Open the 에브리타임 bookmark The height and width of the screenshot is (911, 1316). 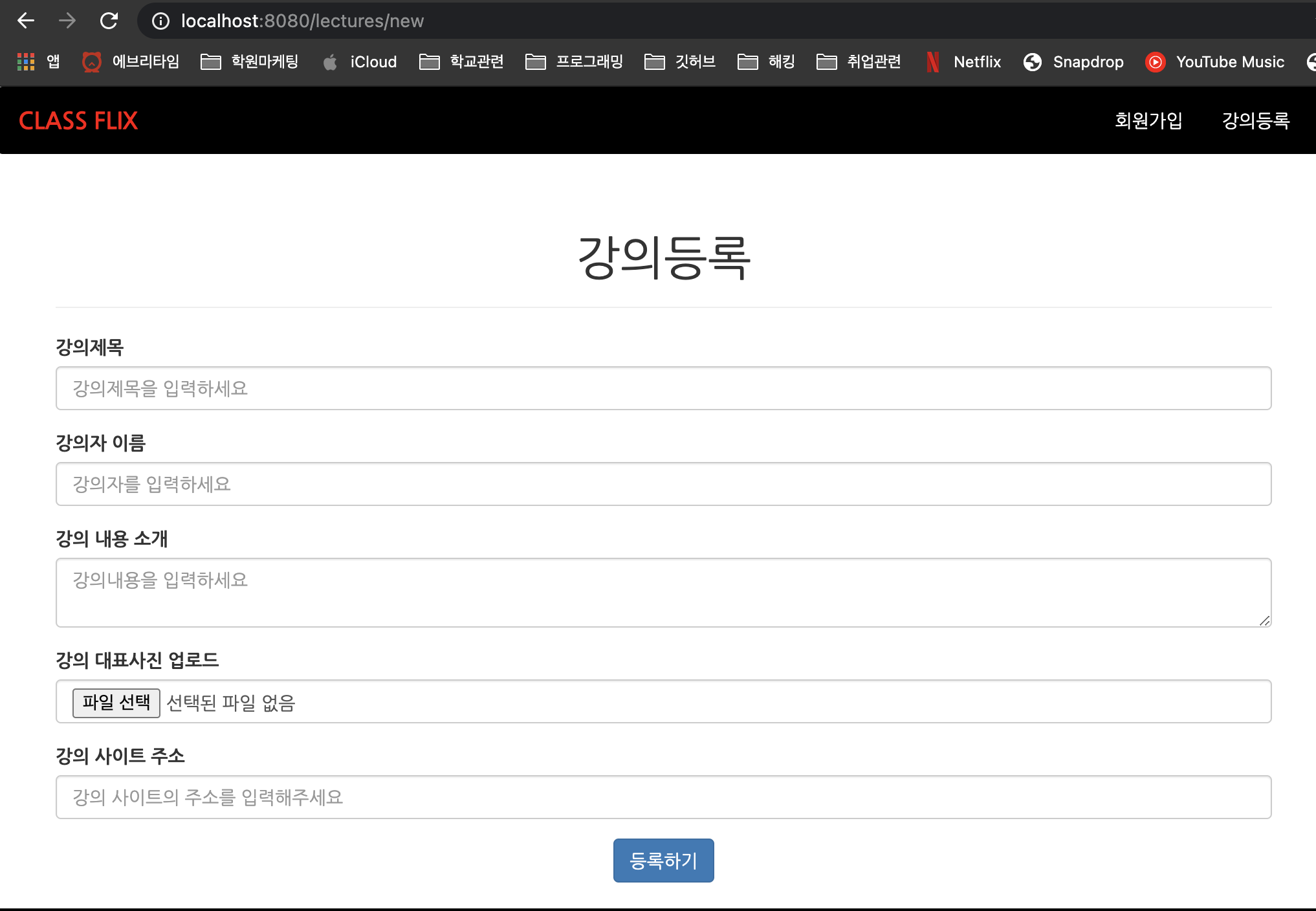point(131,62)
